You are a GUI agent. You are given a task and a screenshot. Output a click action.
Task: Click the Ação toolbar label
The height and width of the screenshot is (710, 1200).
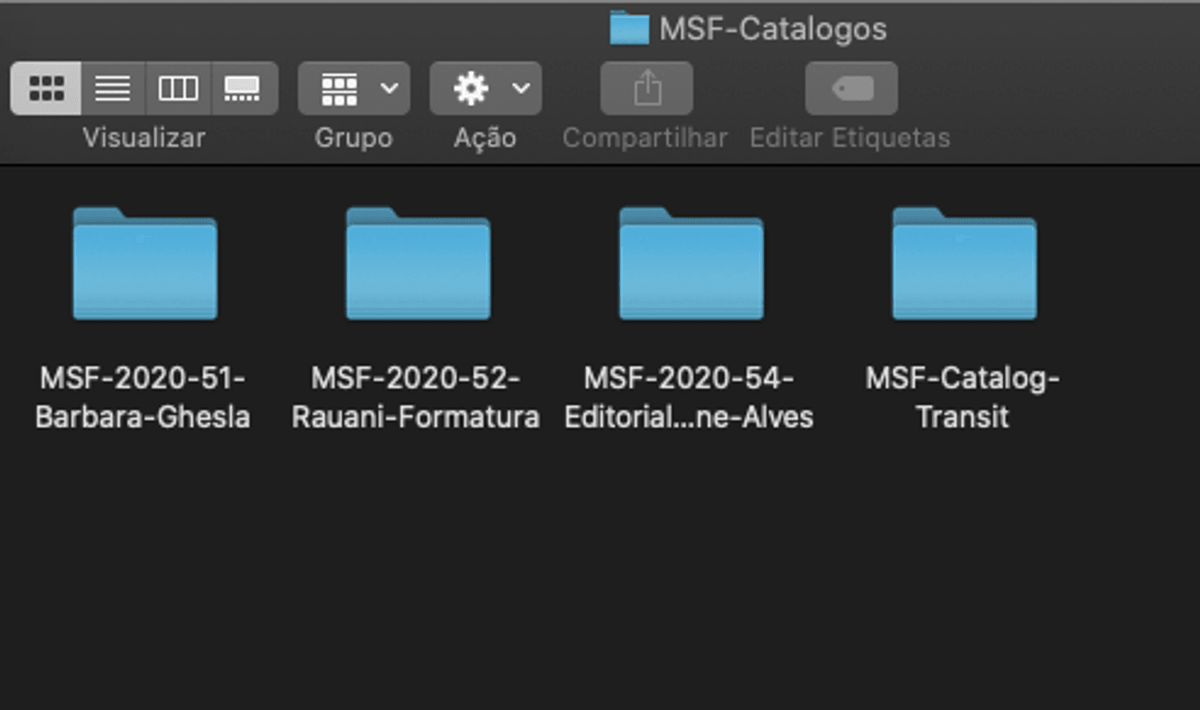click(x=485, y=138)
